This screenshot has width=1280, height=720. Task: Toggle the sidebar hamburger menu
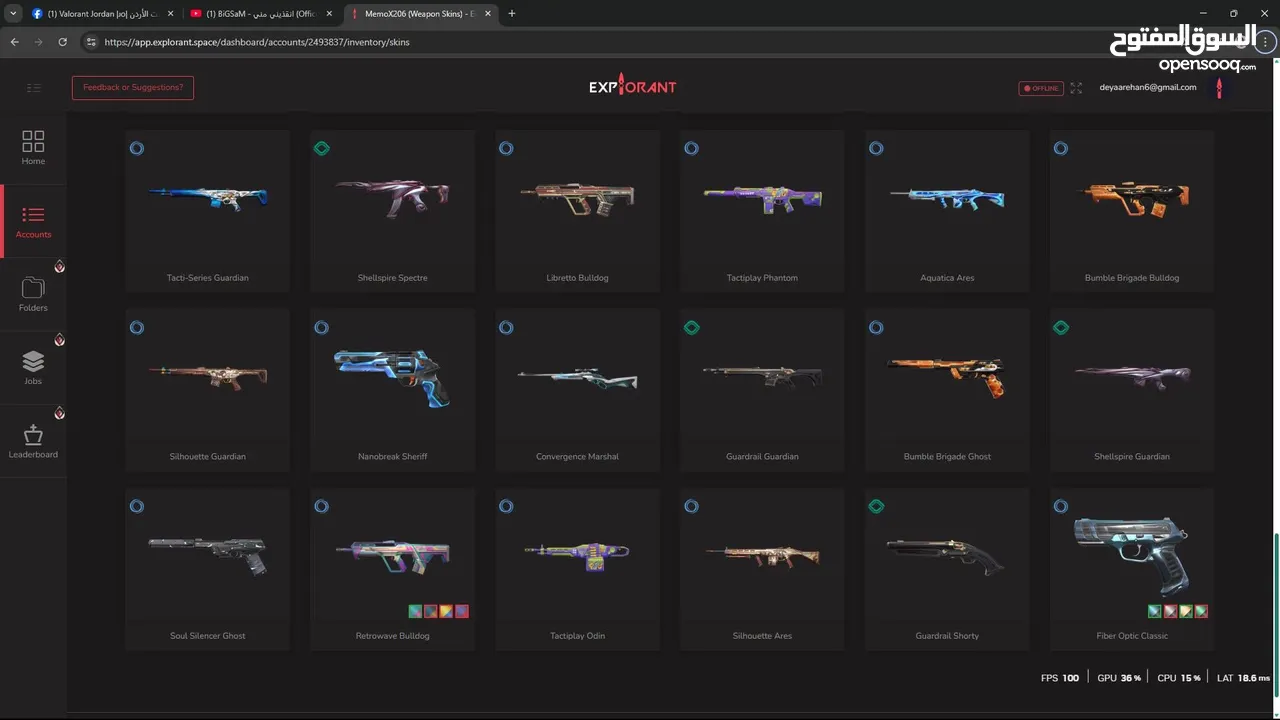(x=34, y=88)
